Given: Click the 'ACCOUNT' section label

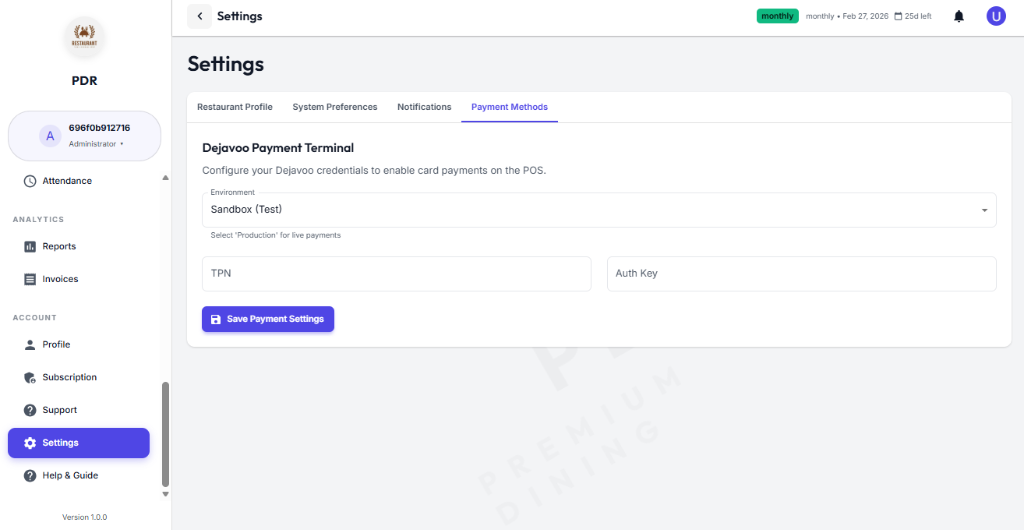Looking at the screenshot, I should (x=35, y=318).
